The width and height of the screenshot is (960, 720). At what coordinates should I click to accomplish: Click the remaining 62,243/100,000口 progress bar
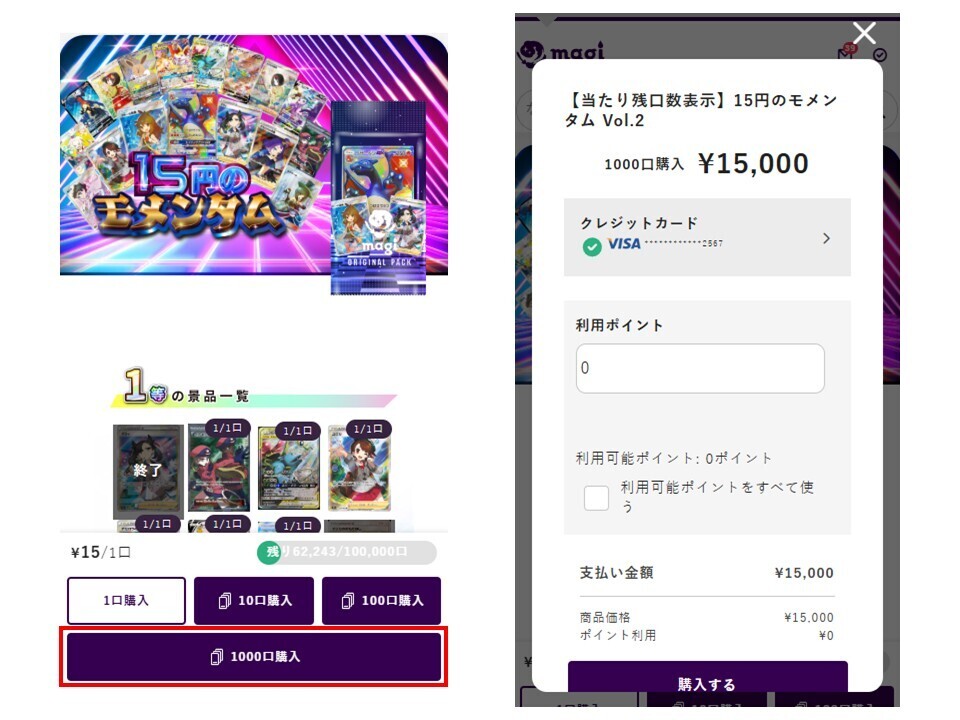click(347, 552)
